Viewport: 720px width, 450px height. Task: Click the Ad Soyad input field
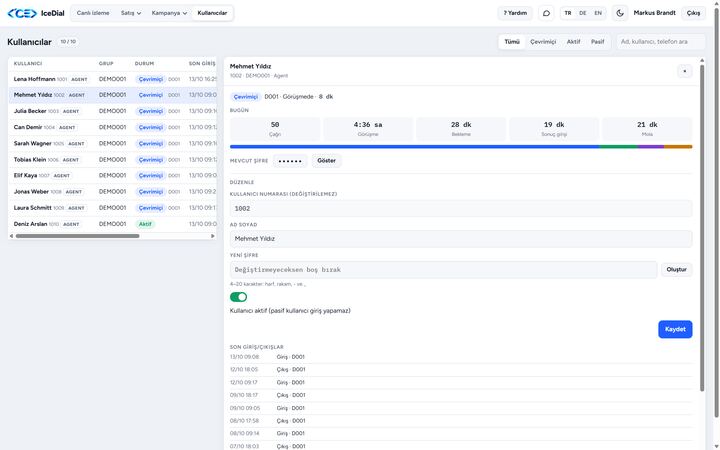click(x=461, y=239)
